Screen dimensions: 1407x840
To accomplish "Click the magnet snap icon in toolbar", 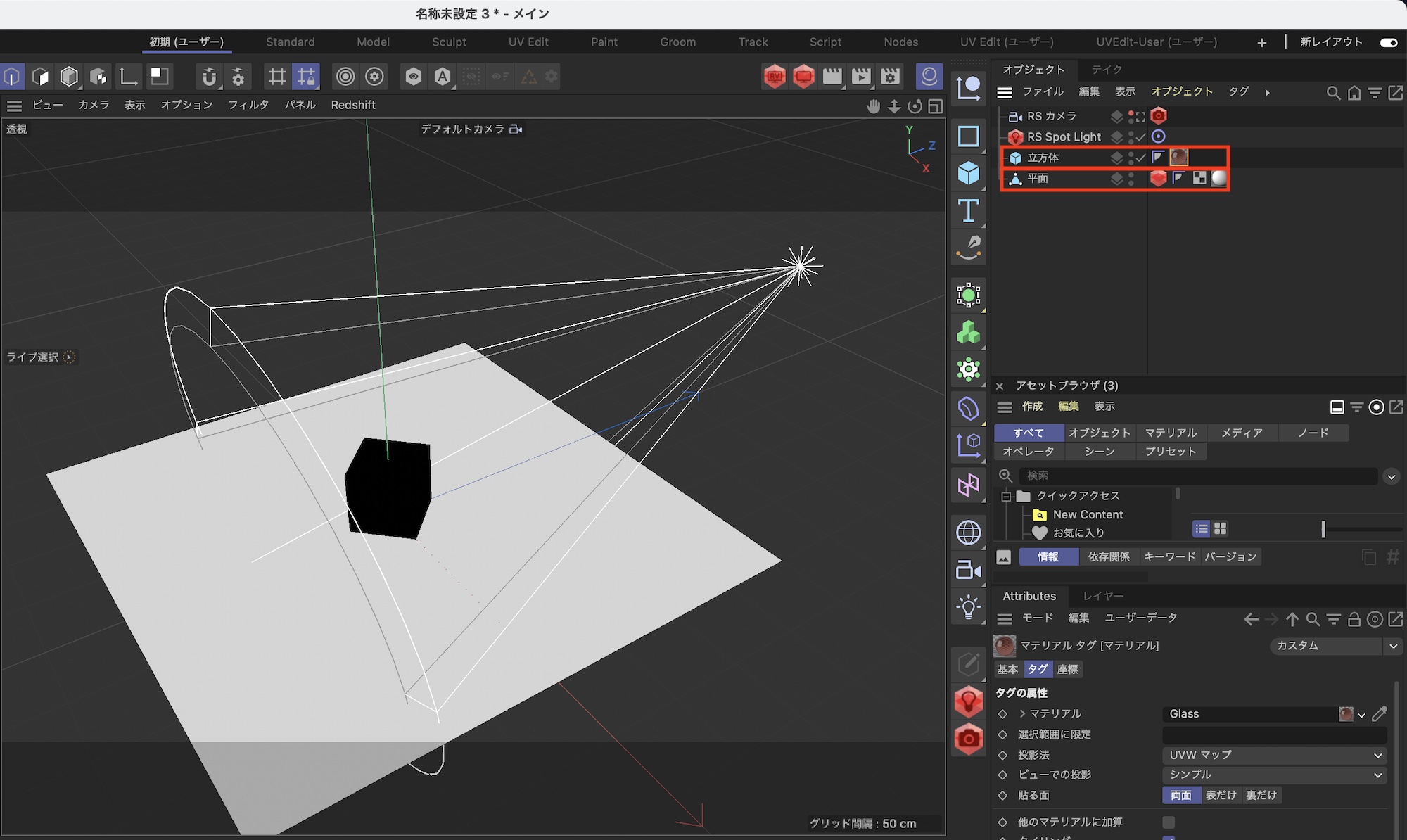I will click(209, 76).
